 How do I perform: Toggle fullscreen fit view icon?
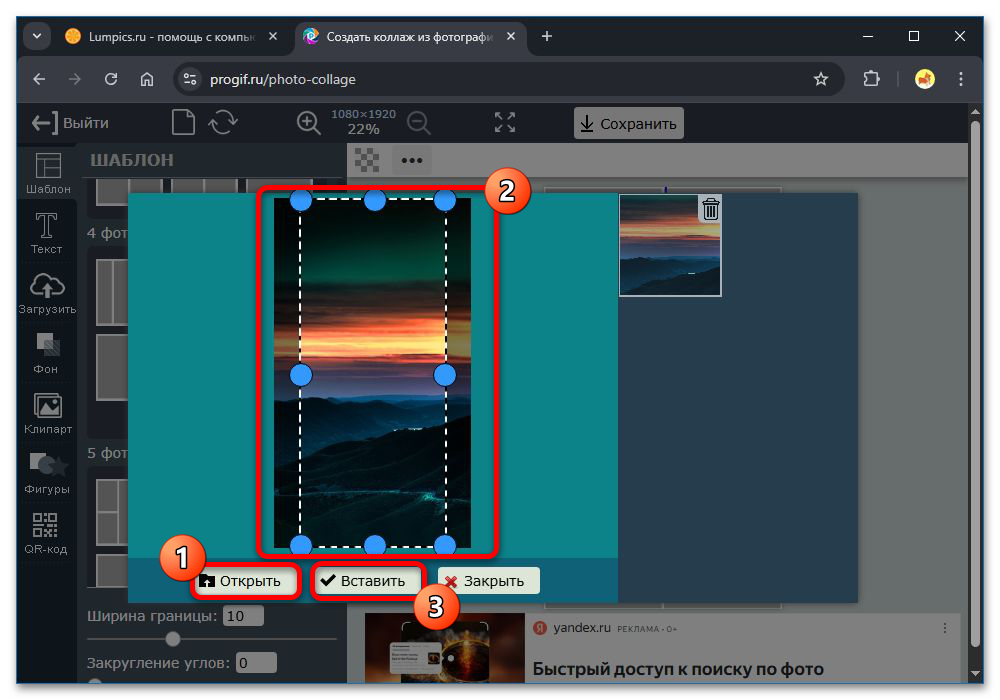[x=505, y=123]
